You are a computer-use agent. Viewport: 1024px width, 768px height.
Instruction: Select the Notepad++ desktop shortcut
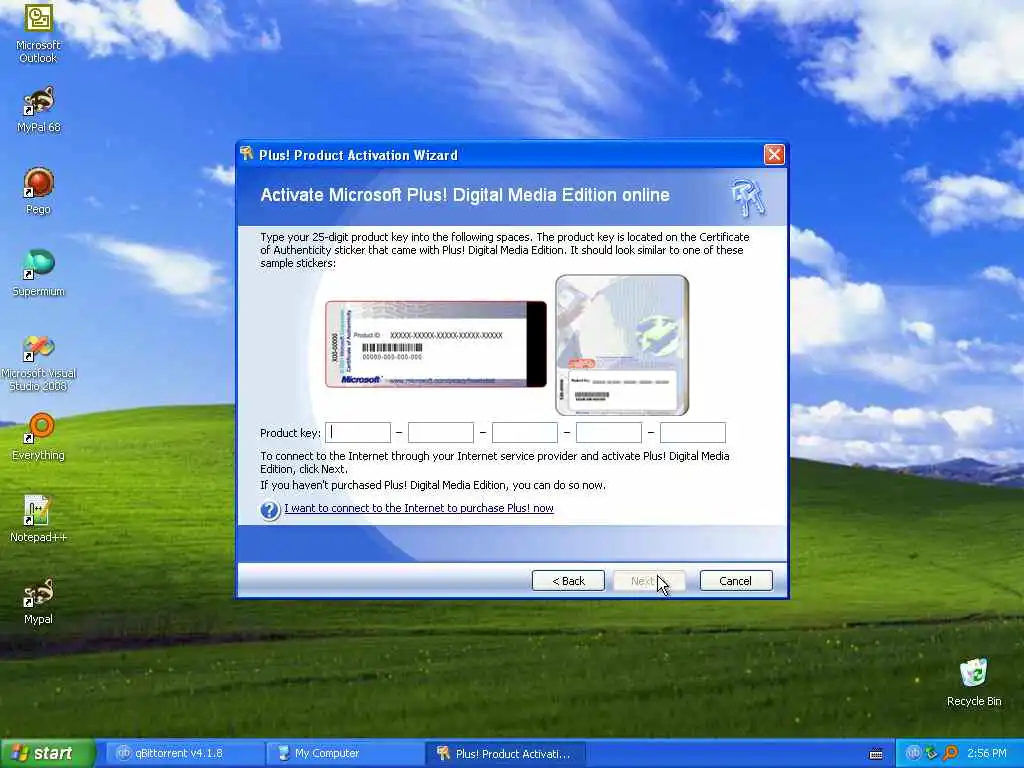click(39, 519)
